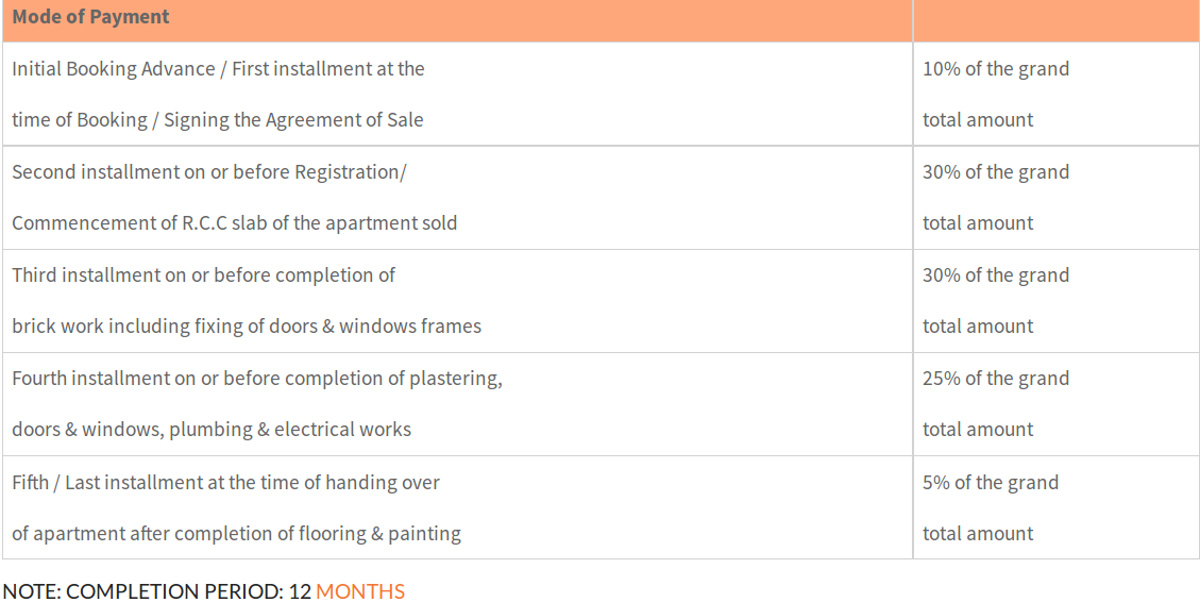Click the empty orange header cell on right
Screen dimensions: 1200x602
(1055, 18)
